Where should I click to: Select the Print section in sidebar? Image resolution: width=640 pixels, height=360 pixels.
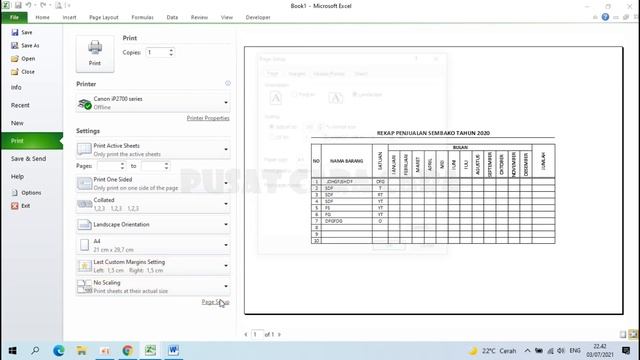(32, 141)
